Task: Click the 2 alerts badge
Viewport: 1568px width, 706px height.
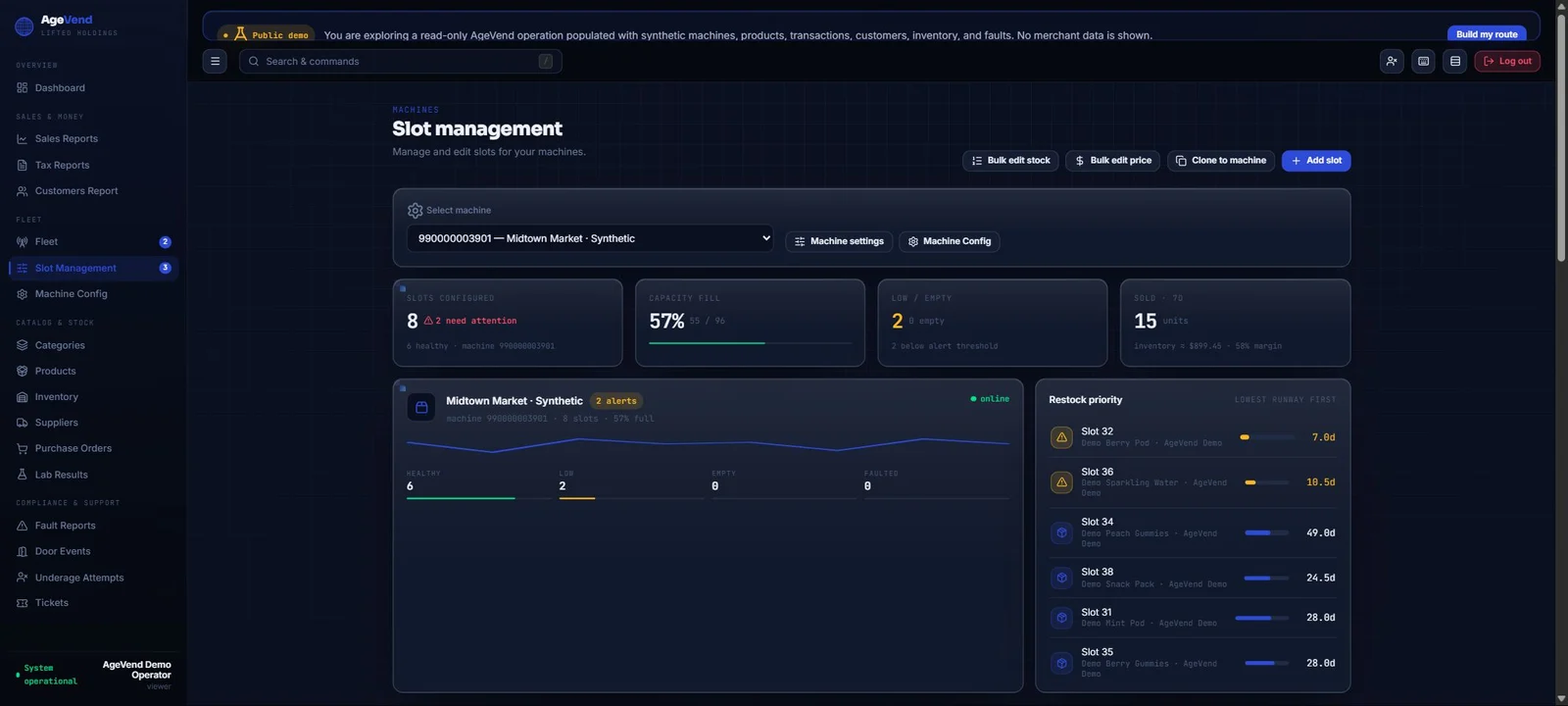Action: (x=616, y=401)
